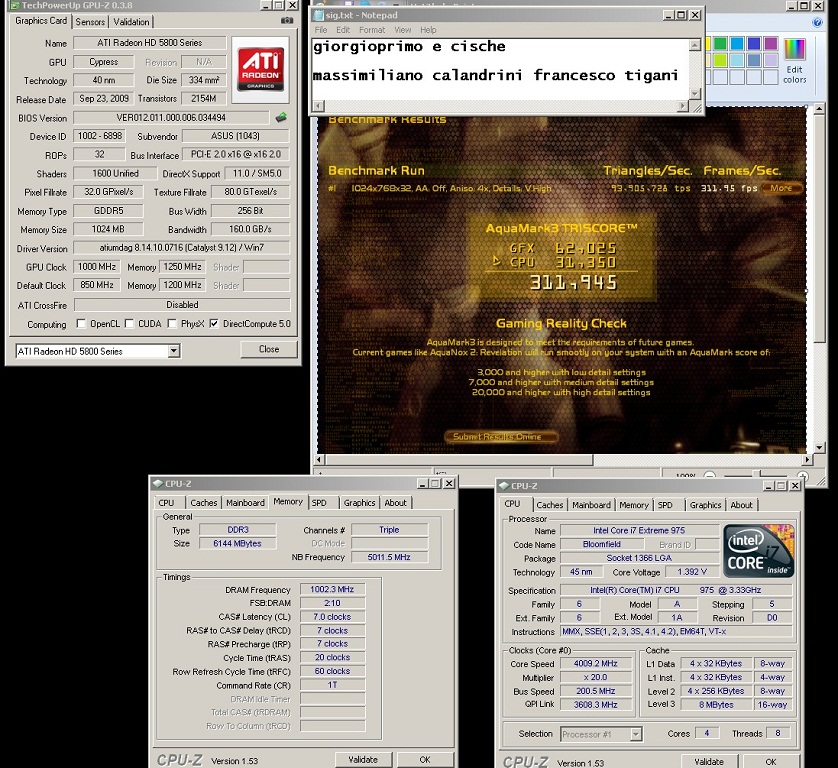Open the Edit menu in Notepad

(343, 30)
